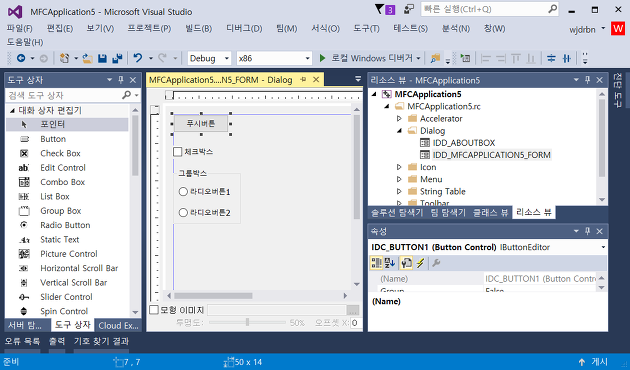
Task: Open the 서식(O) menu
Action: 325,29
